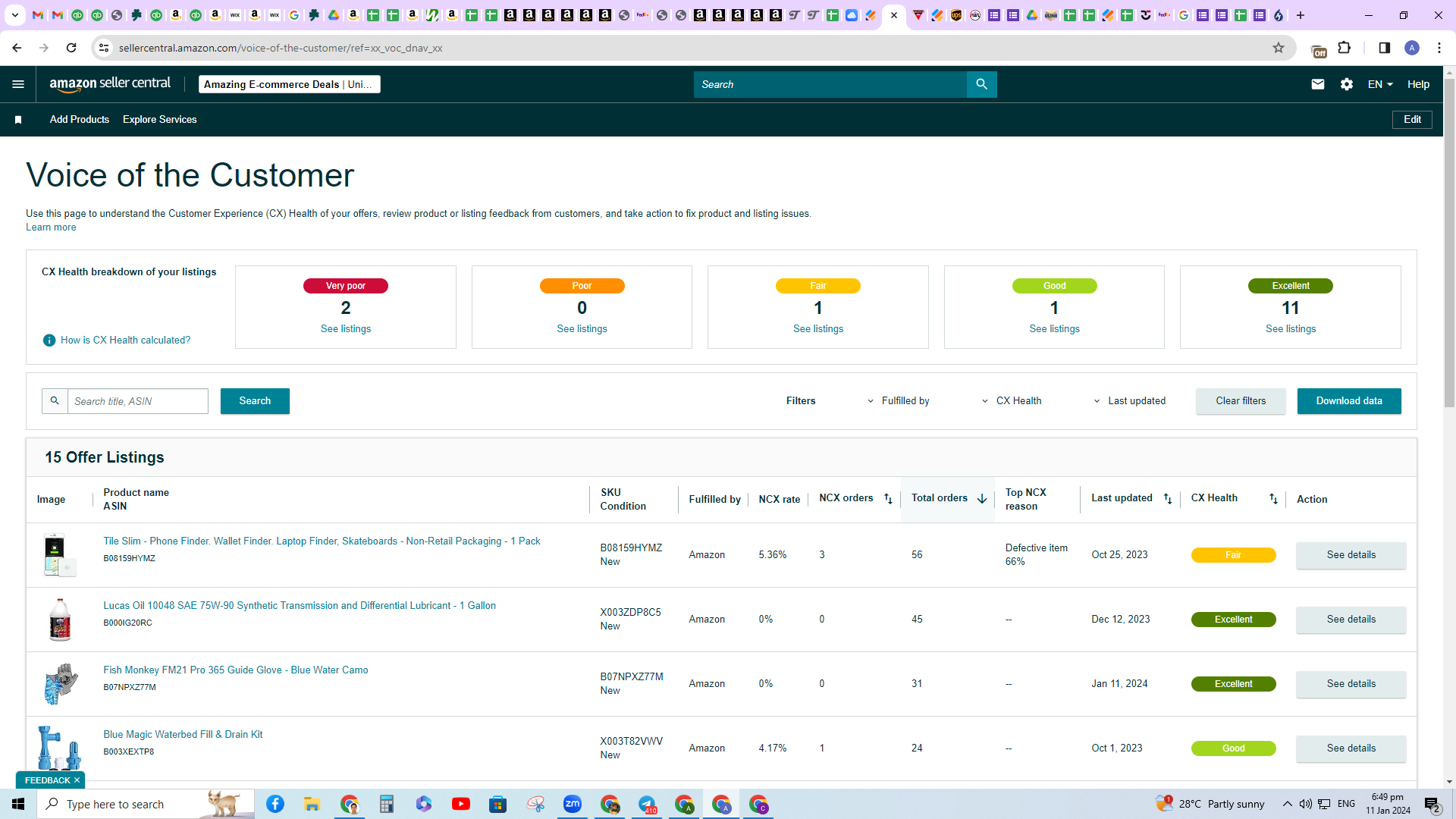The width and height of the screenshot is (1456, 819).
Task: Open buyer messages mail icon
Action: point(1318,84)
